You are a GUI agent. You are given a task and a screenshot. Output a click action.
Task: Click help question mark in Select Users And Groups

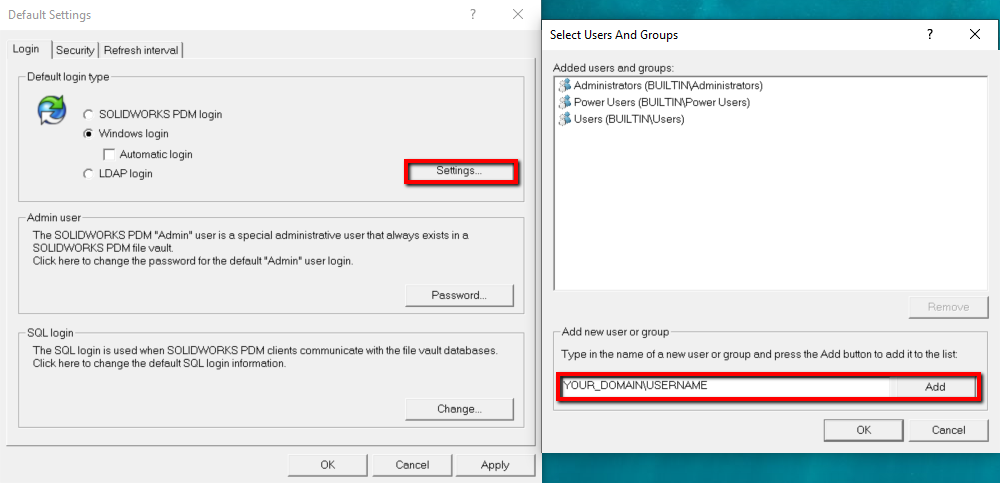click(930, 34)
